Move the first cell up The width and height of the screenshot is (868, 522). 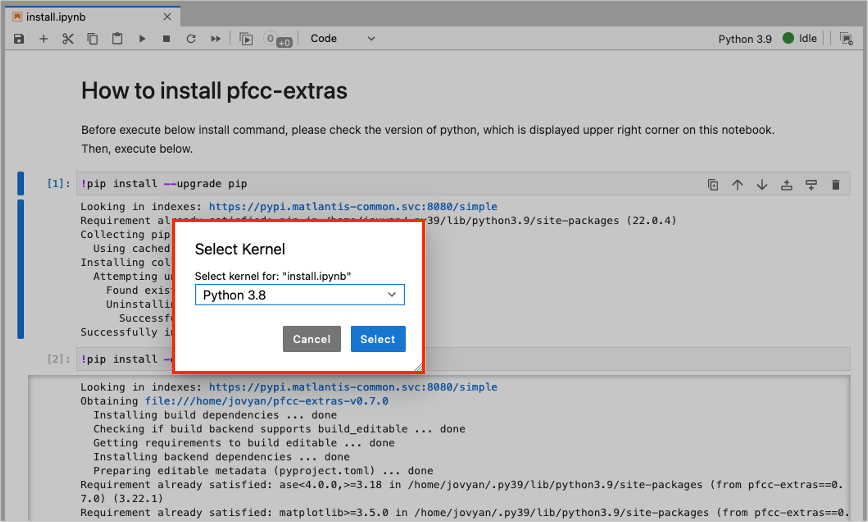pyautogui.click(x=737, y=184)
